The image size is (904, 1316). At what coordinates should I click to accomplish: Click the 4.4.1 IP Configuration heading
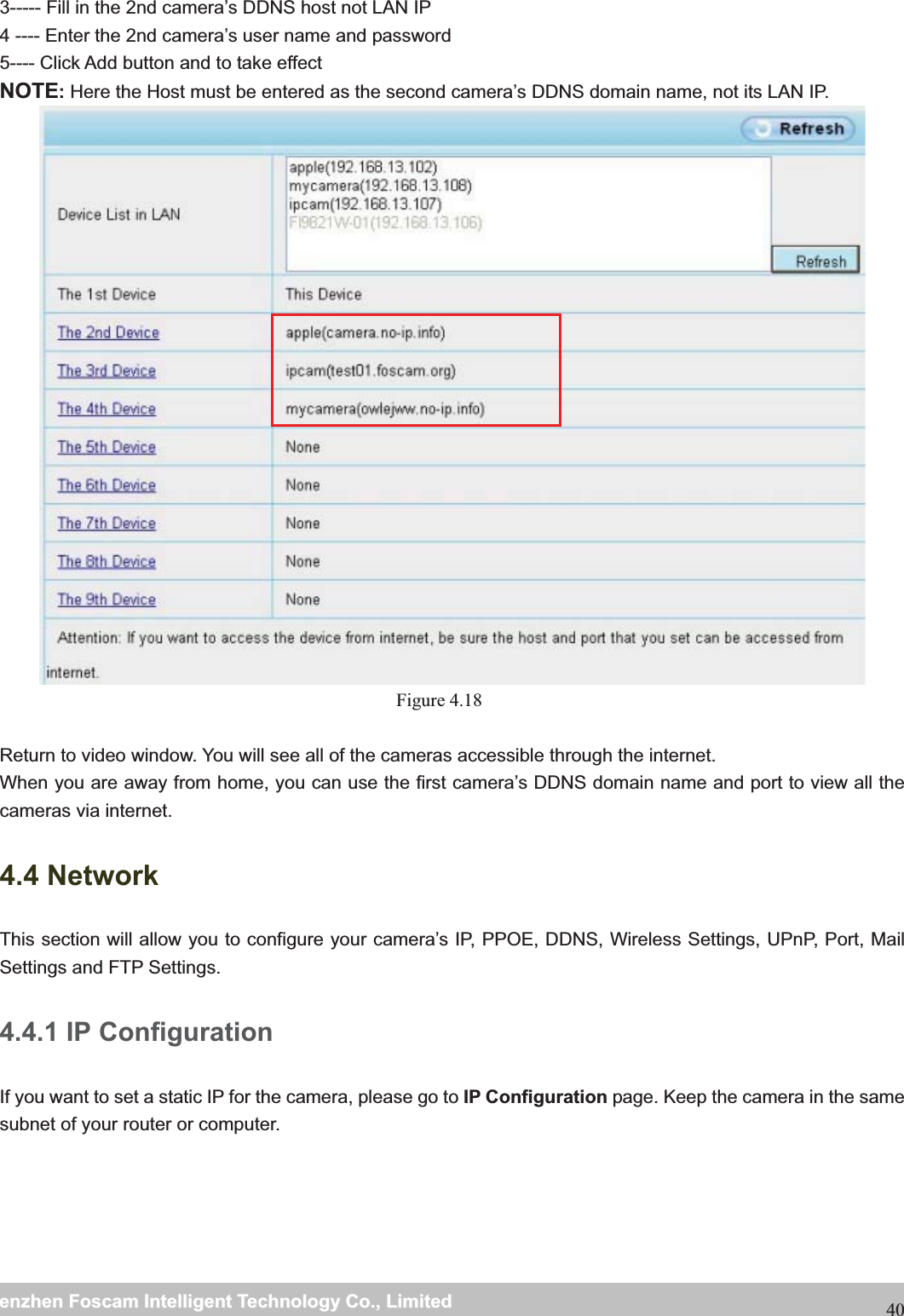coord(136,1032)
